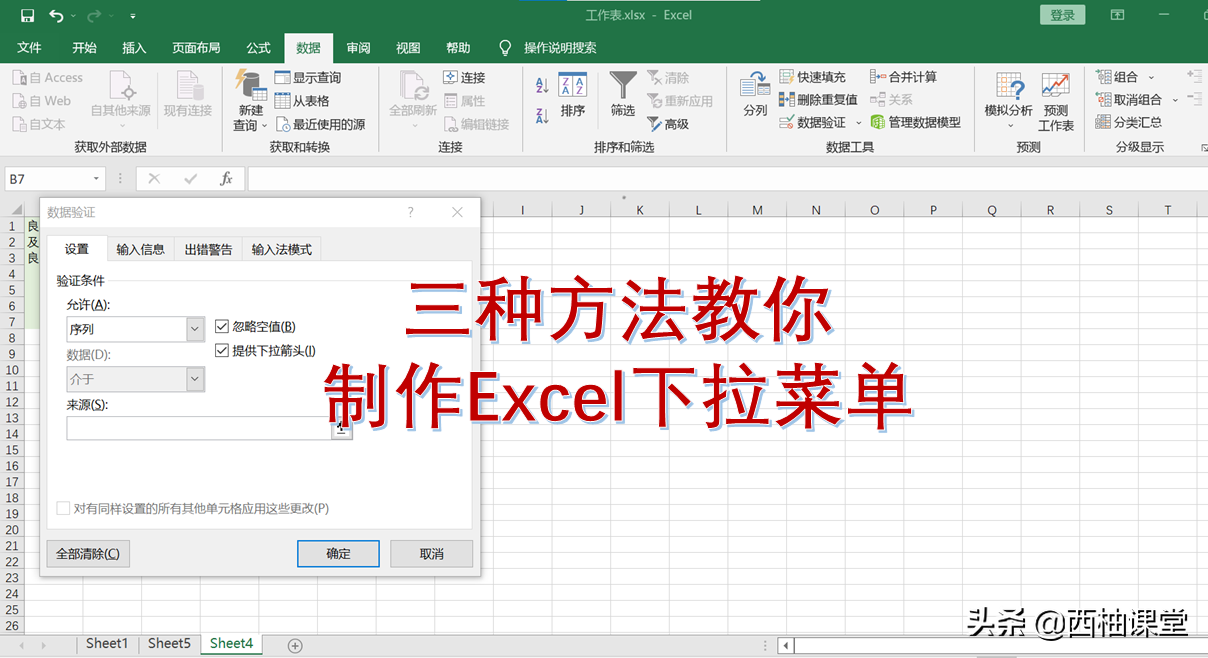This screenshot has width=1208, height=658.
Task: Click the formula bar input field
Action: [726, 179]
